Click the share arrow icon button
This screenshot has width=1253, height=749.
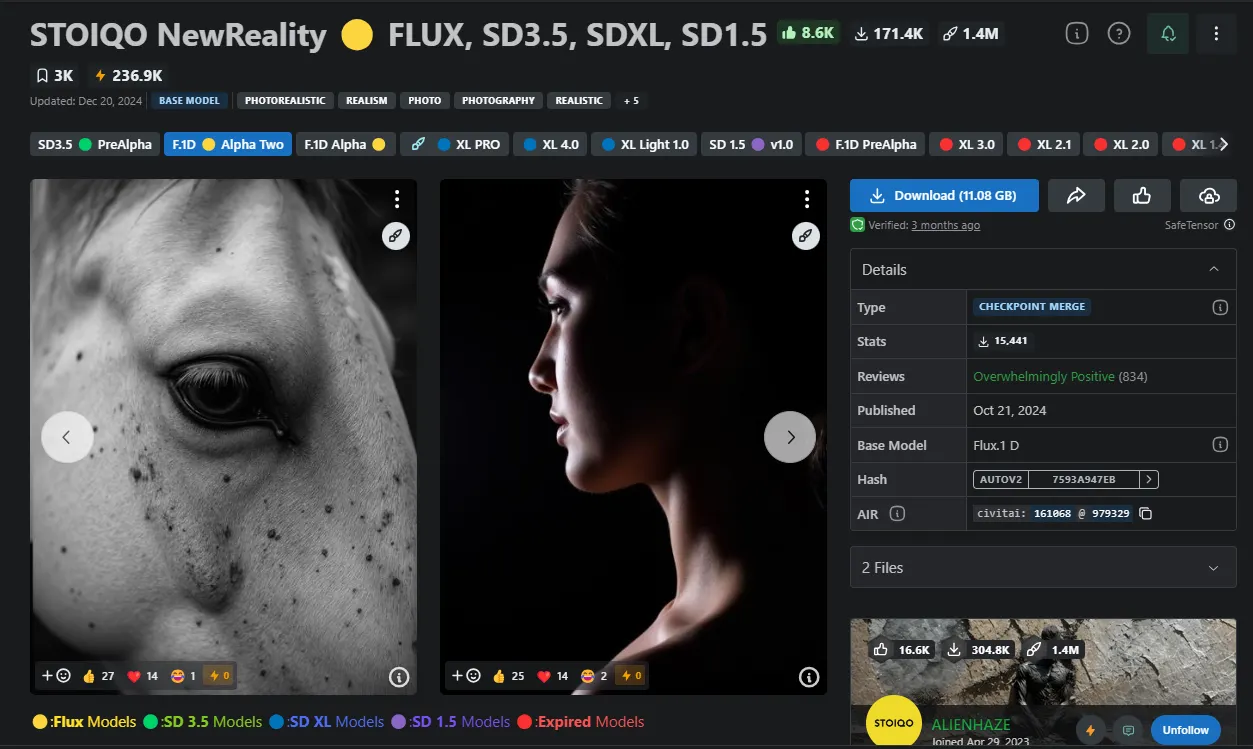[x=1076, y=196]
